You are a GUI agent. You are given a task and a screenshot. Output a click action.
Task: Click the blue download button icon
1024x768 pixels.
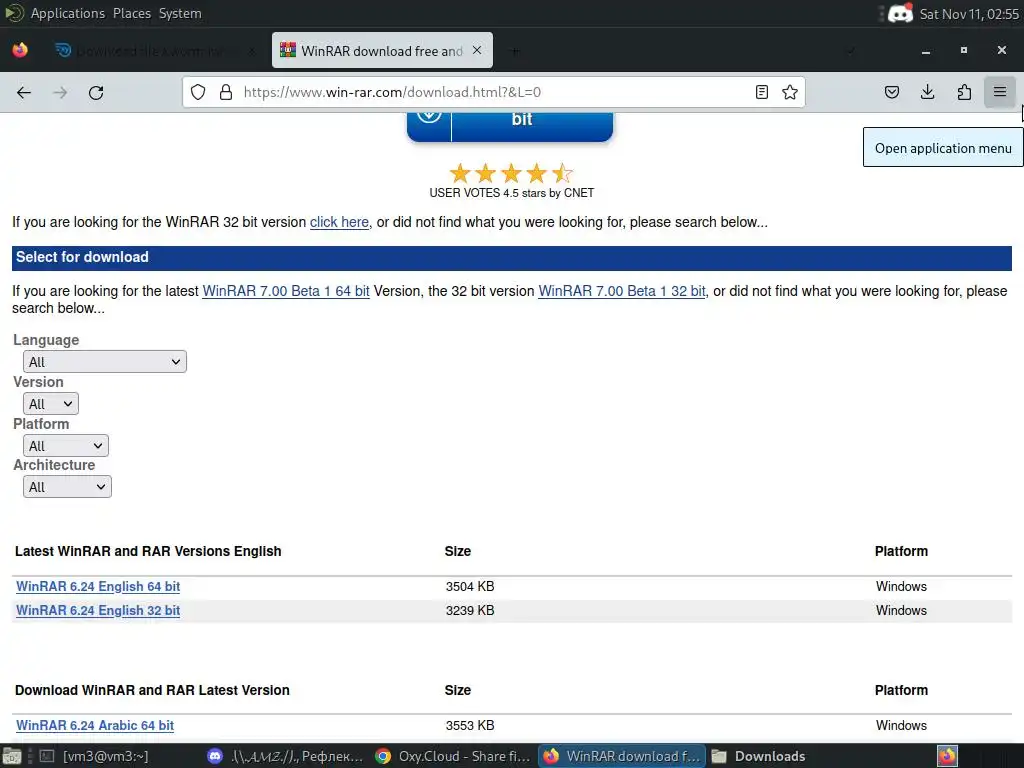pyautogui.click(x=429, y=118)
